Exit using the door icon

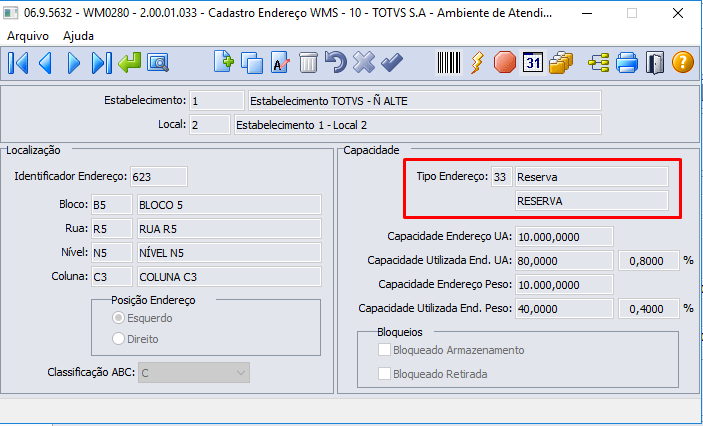tap(655, 62)
